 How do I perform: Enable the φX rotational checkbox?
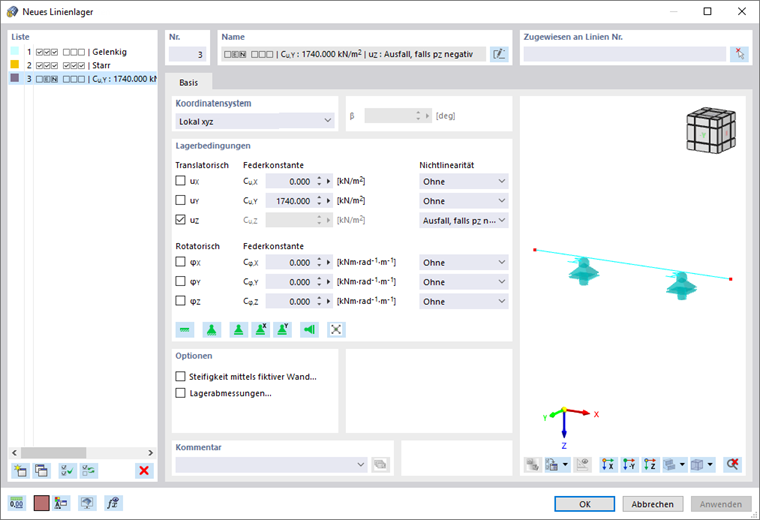point(180,262)
